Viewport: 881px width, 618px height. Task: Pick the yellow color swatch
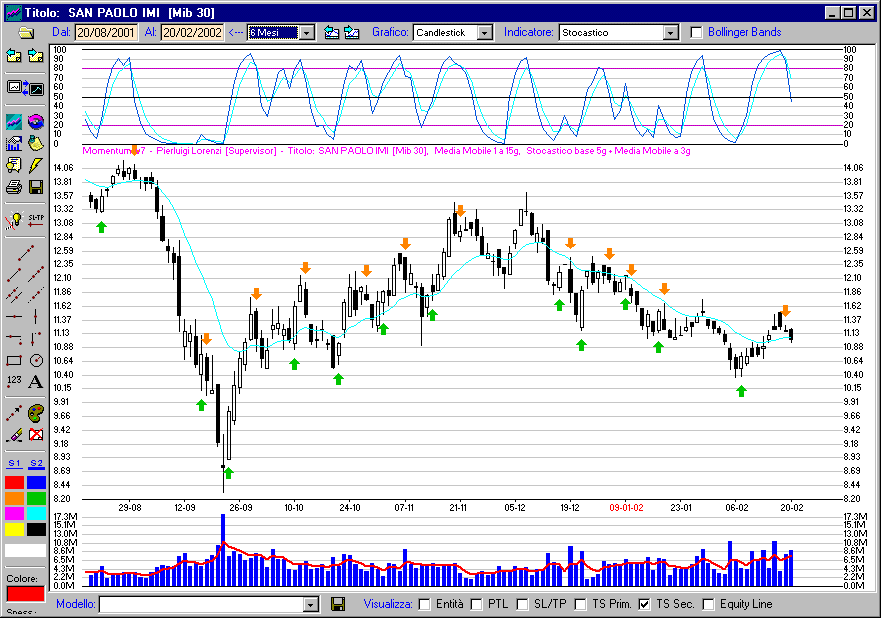15,529
